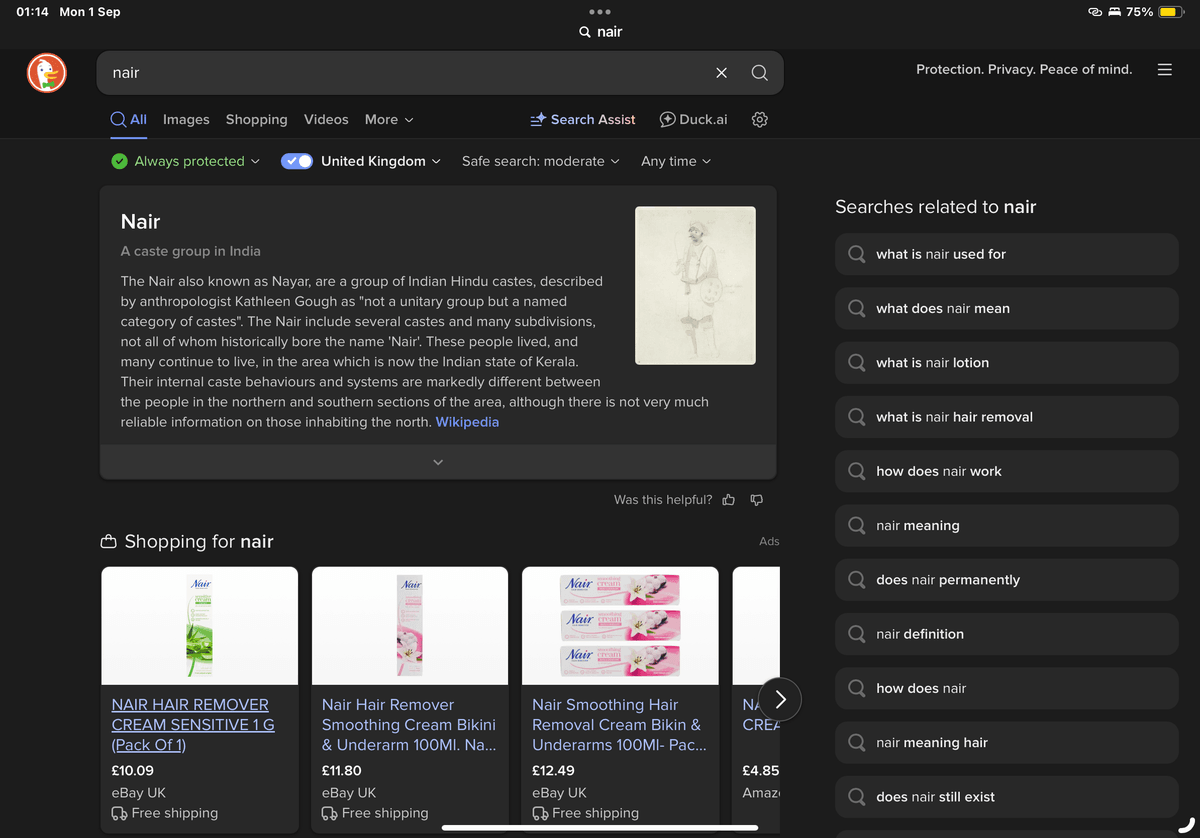Open the United Kingdom region dropdown

click(381, 161)
